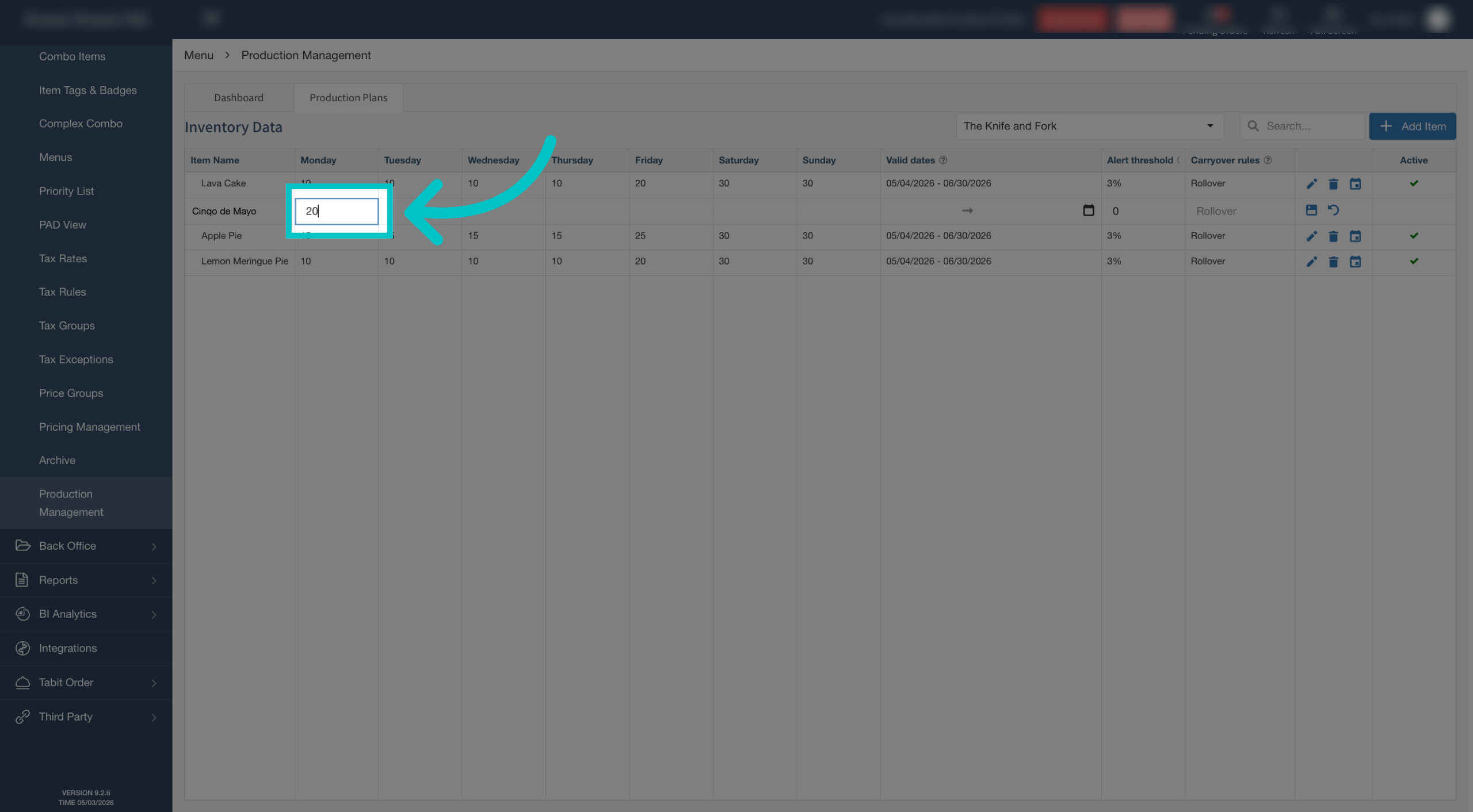Edit the Lemon Meringue Pie pencil icon
This screenshot has height=812, width=1473.
(1311, 262)
